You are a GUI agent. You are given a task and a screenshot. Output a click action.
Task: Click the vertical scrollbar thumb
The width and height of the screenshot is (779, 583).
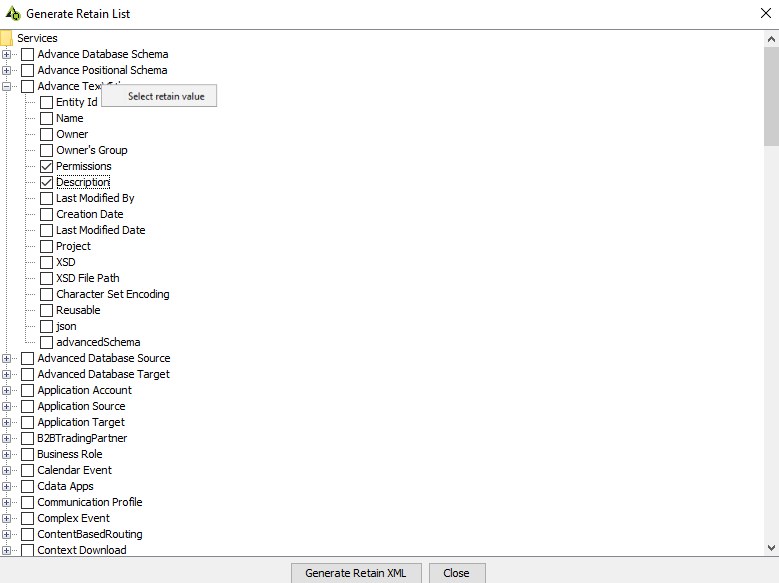pos(770,95)
